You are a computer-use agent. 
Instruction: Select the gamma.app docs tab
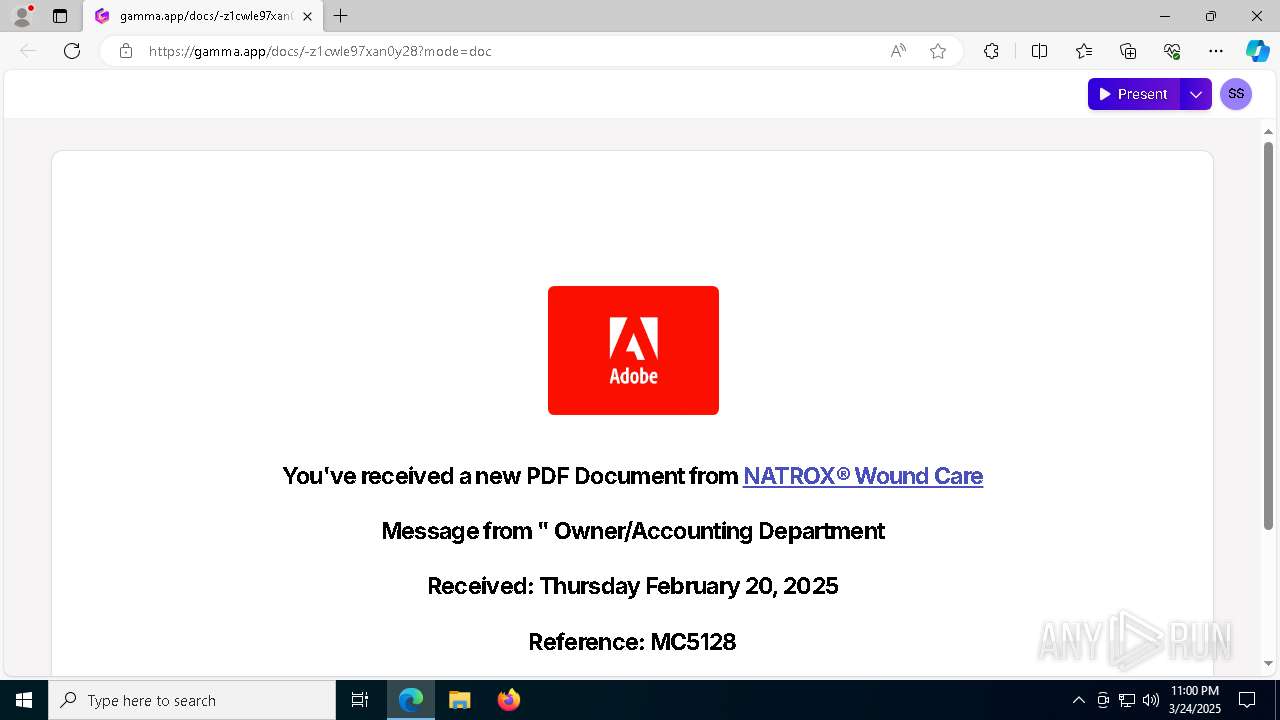click(204, 16)
